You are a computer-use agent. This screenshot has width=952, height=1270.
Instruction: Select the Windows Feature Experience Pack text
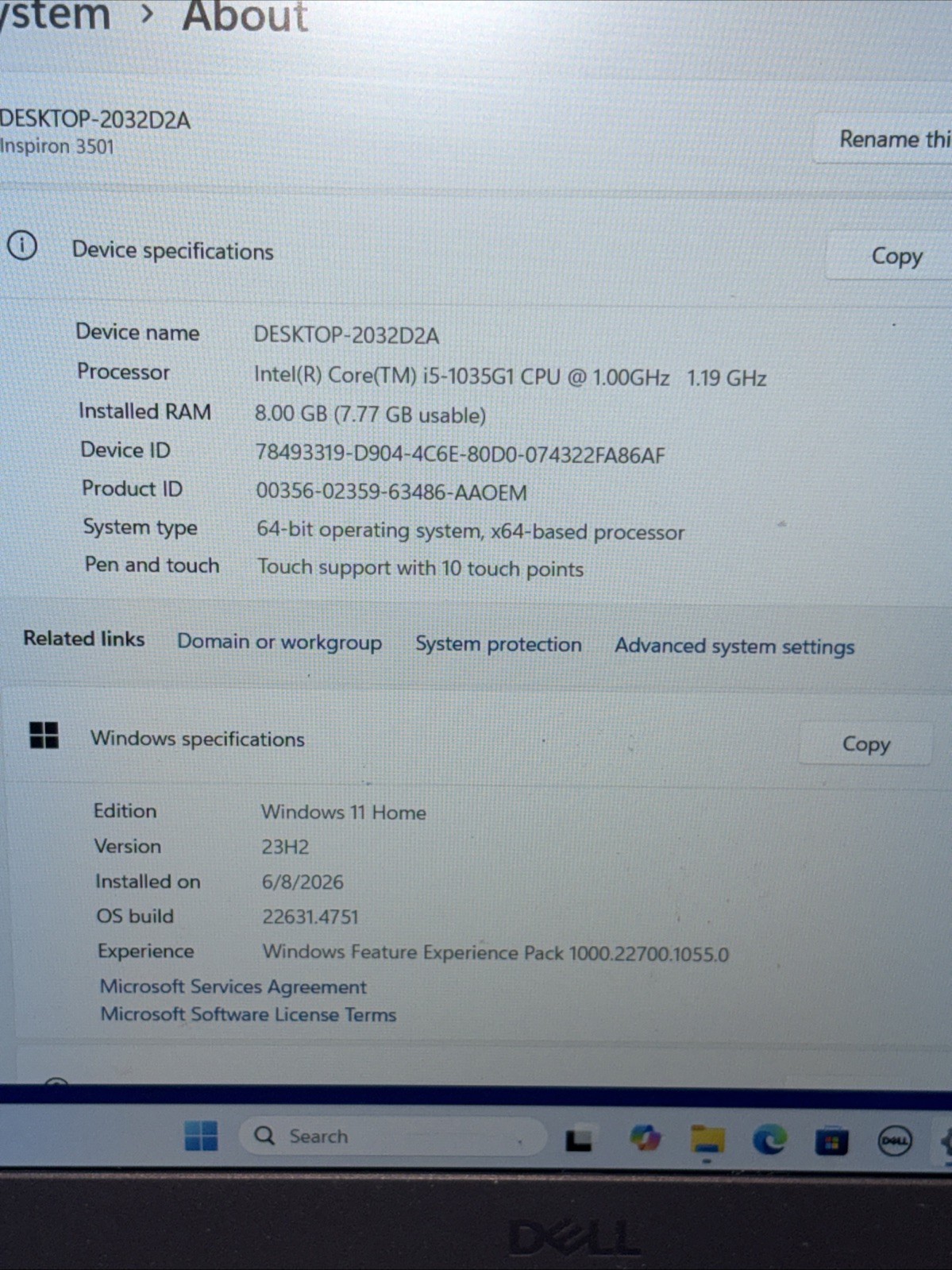(x=495, y=952)
